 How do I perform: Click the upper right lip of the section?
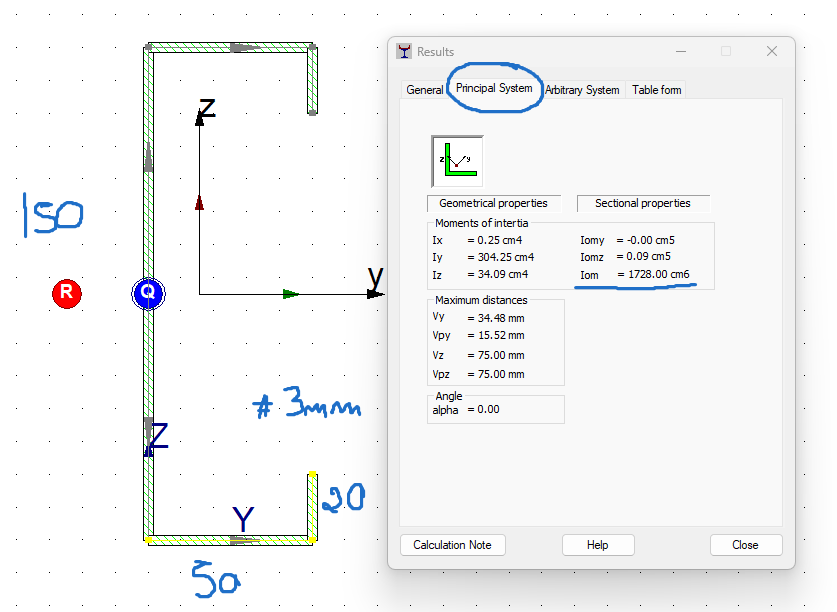(312, 80)
